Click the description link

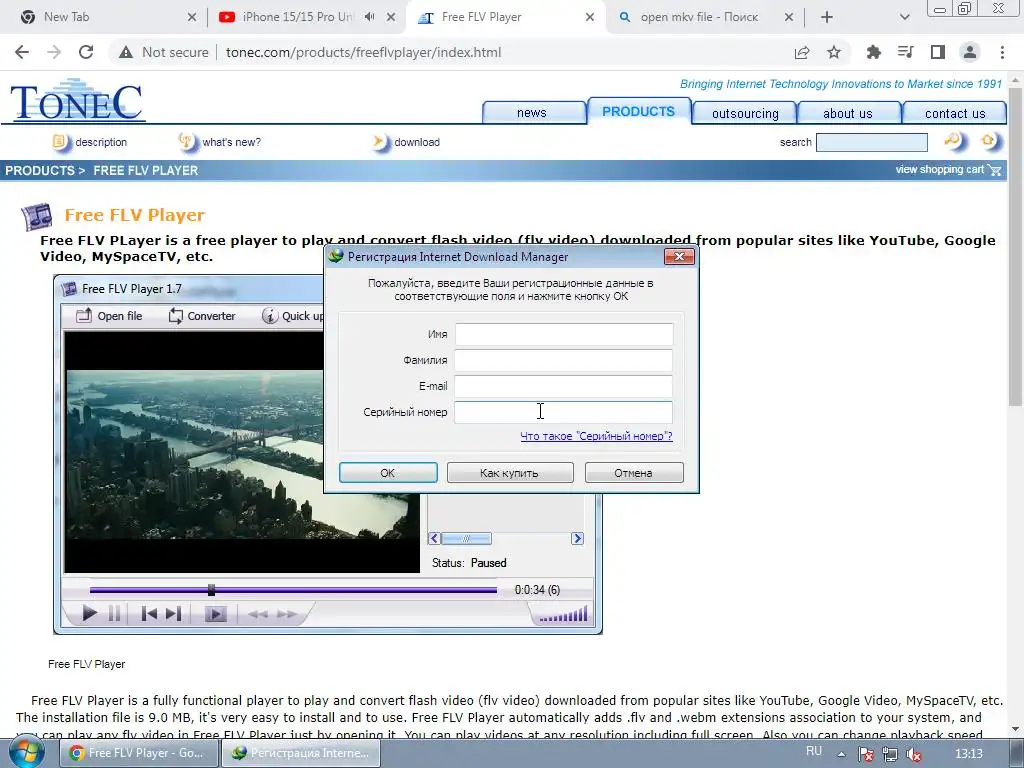click(101, 142)
